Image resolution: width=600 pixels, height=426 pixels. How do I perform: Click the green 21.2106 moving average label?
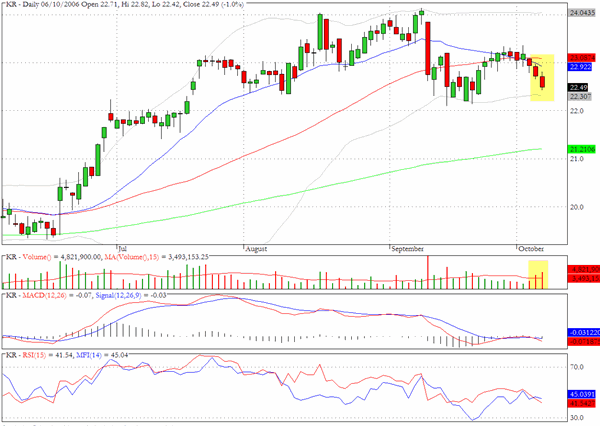[x=582, y=149]
